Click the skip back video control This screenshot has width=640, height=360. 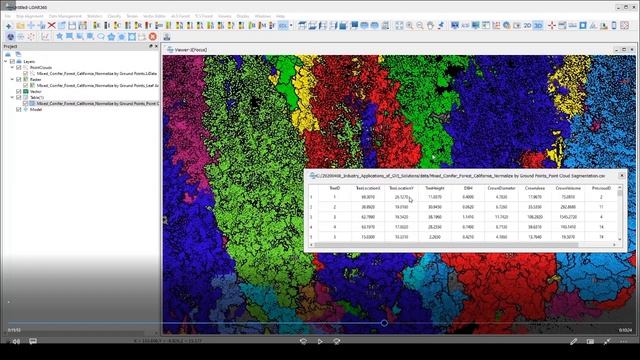click(303, 341)
